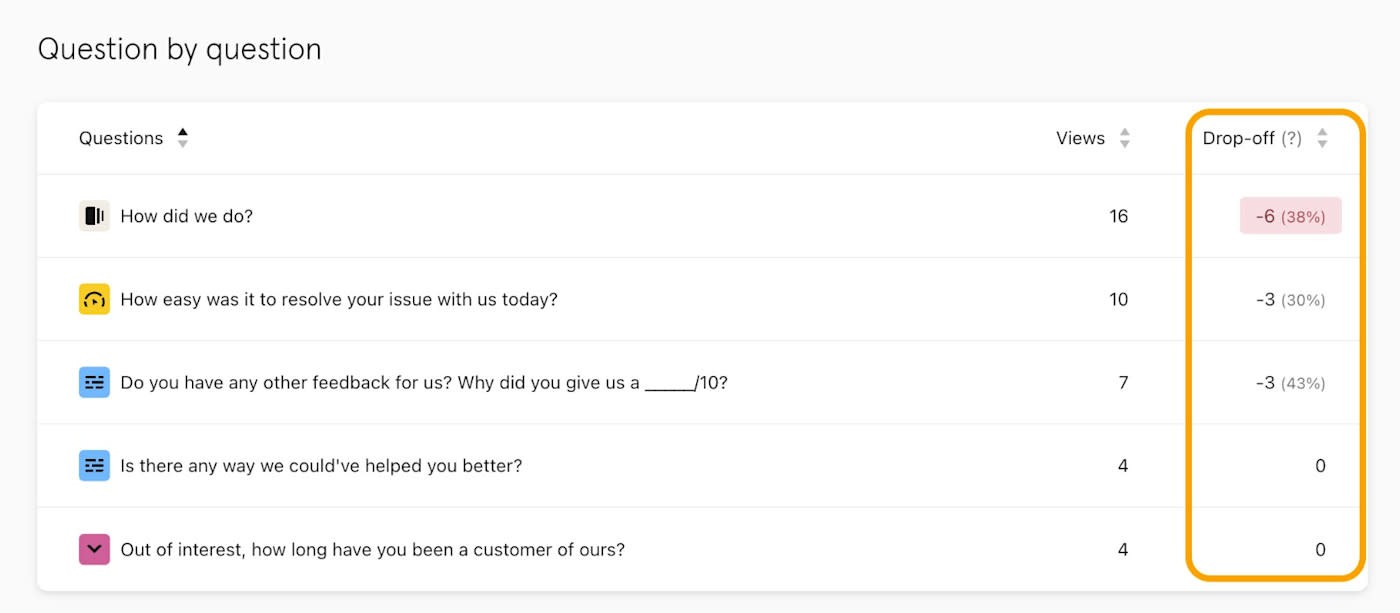Click the opinion scale icon beside 'How did we do?'
The width and height of the screenshot is (1400, 613).
point(94,216)
